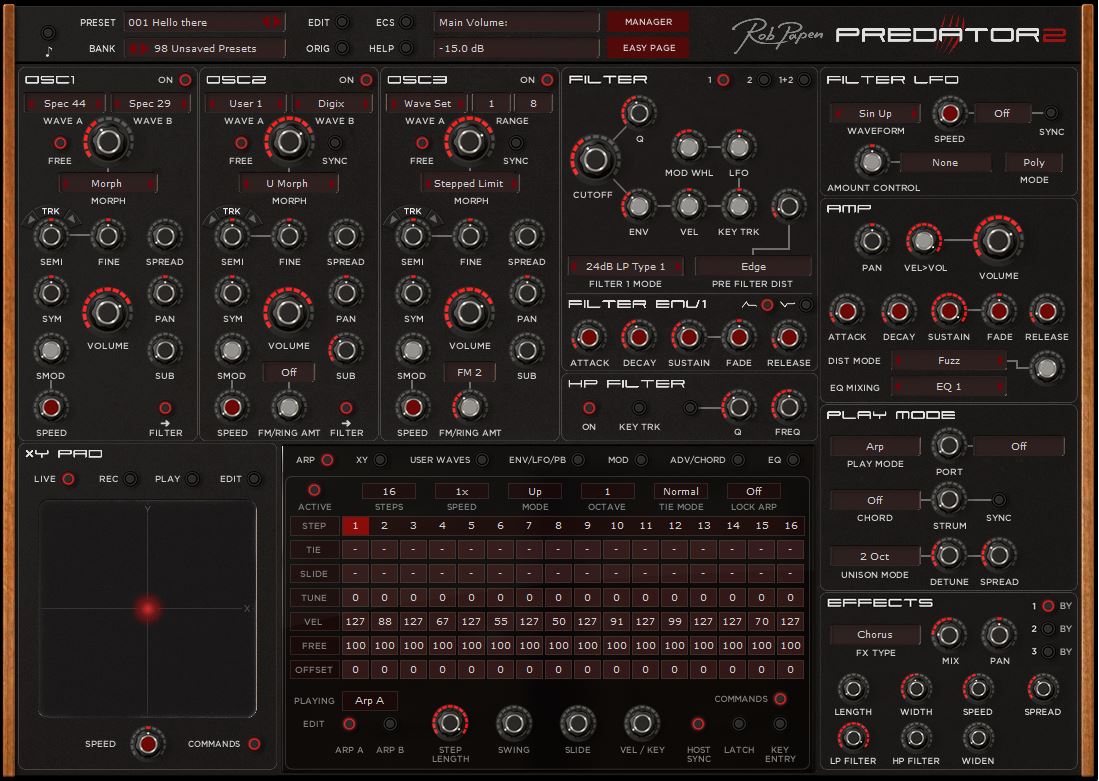Click the OSC1 Volume knob

[107, 312]
